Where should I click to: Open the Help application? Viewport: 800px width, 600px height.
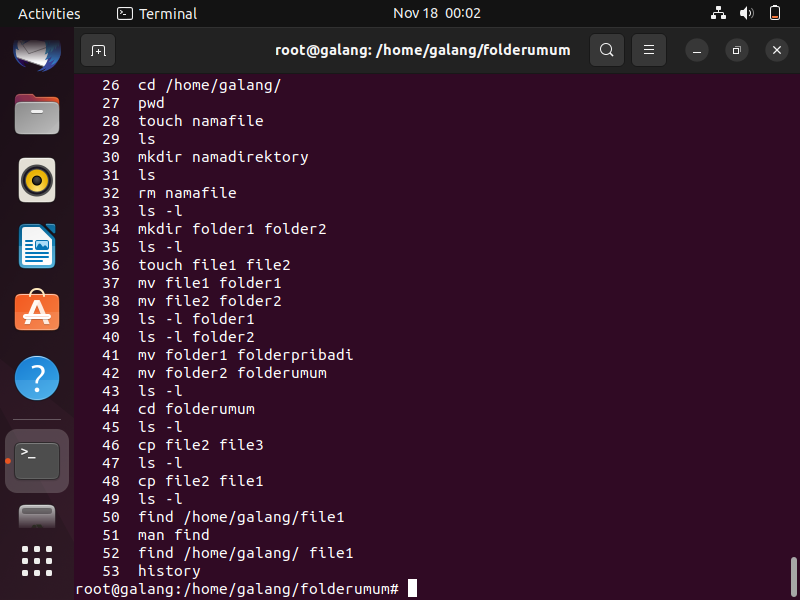[37, 378]
